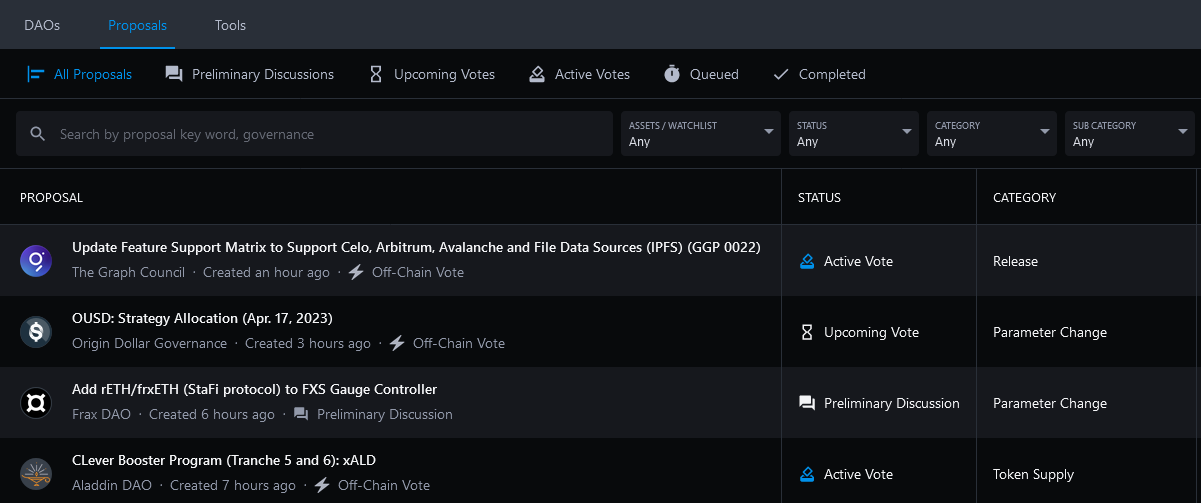
Task: Open the OUSD Strategy Allocation proposal
Action: (202, 318)
